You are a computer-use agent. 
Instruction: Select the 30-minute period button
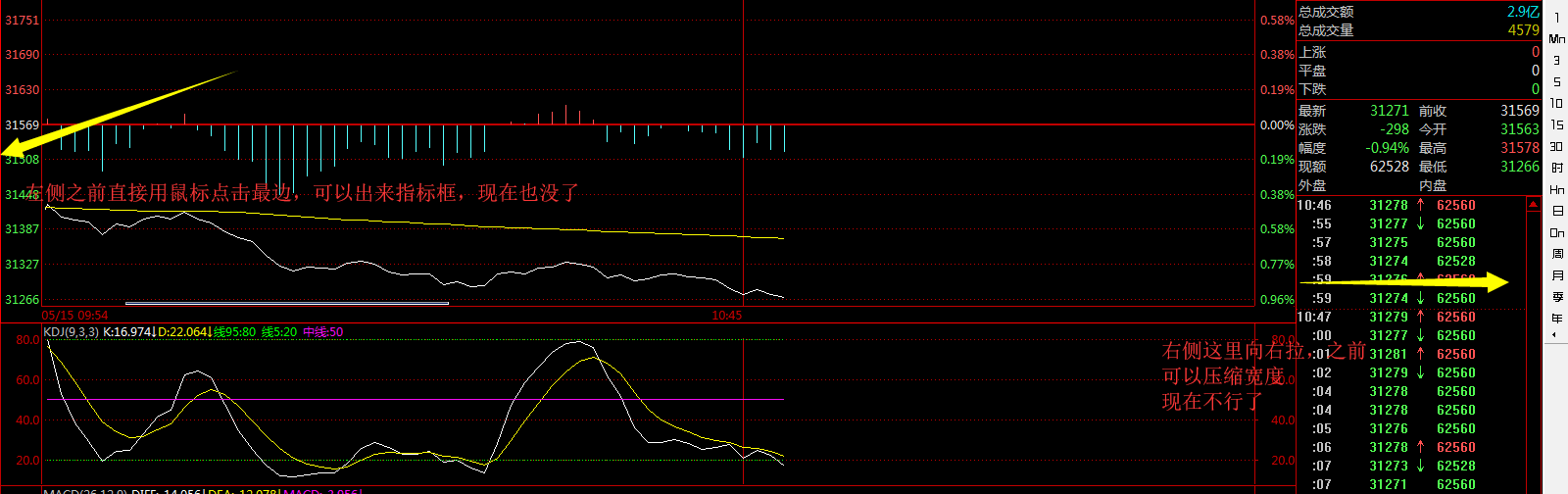click(1556, 147)
